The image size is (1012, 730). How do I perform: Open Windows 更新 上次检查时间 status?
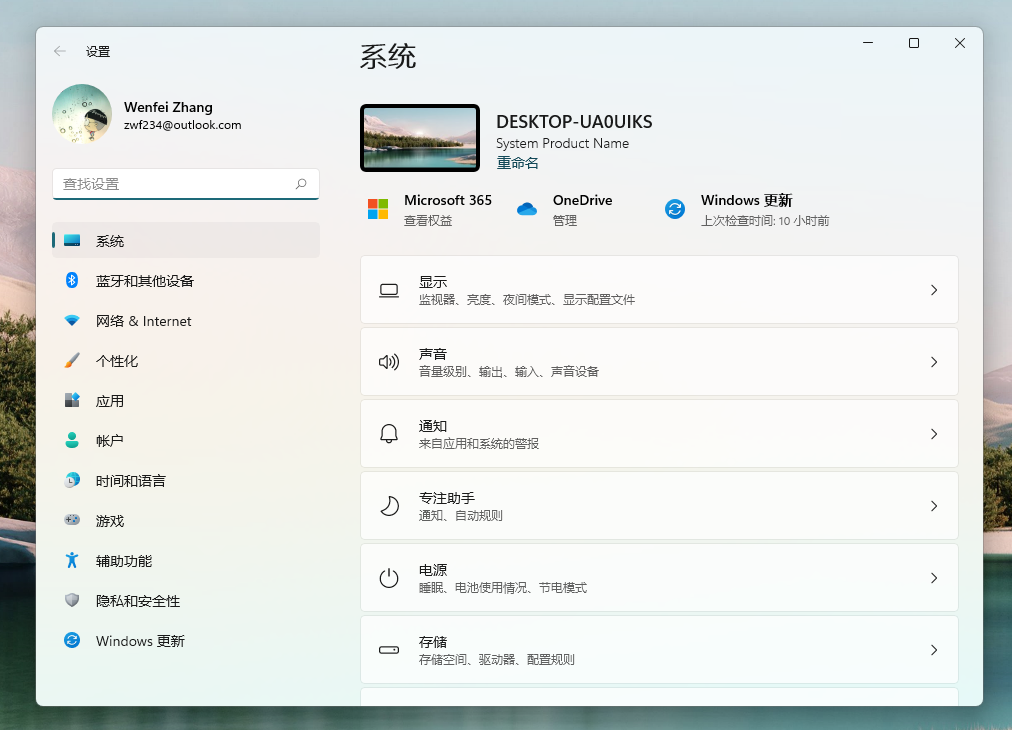(x=765, y=221)
